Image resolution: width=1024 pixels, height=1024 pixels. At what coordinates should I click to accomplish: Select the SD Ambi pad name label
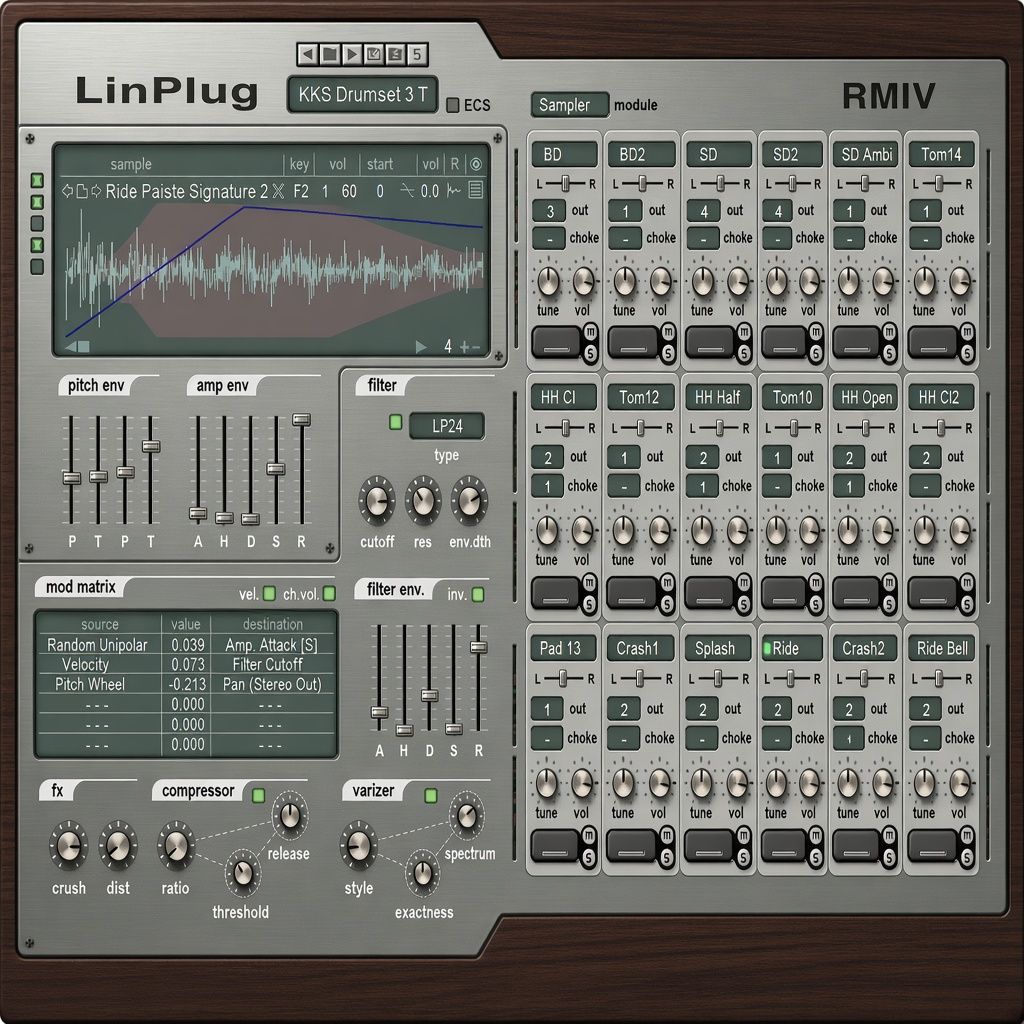pos(866,155)
